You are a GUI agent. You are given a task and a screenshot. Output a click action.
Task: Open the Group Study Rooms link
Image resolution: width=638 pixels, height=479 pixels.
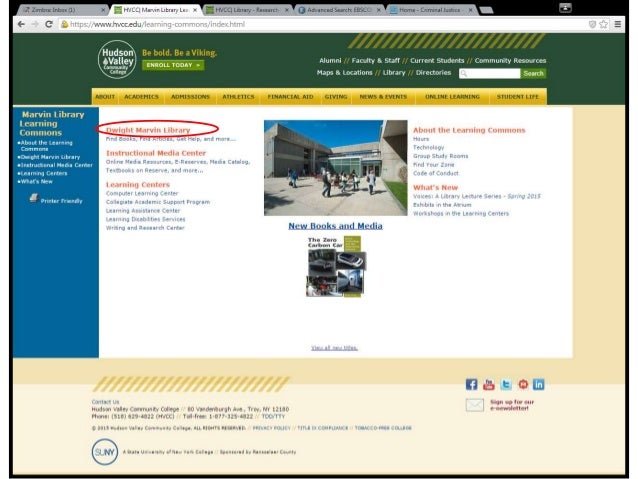coord(440,156)
